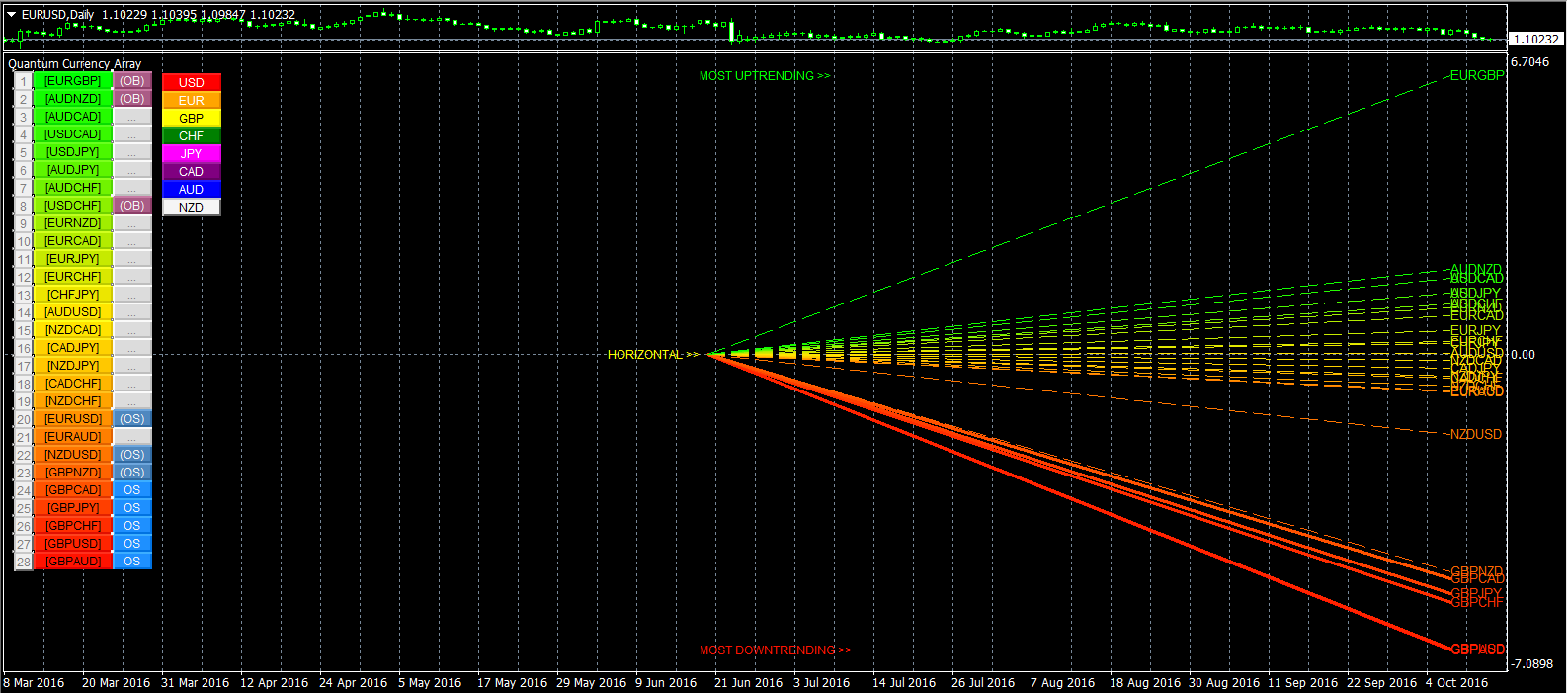Select the [EURGBP] pair button
Image resolution: width=1568 pixels, height=693 pixels.
coord(72,81)
